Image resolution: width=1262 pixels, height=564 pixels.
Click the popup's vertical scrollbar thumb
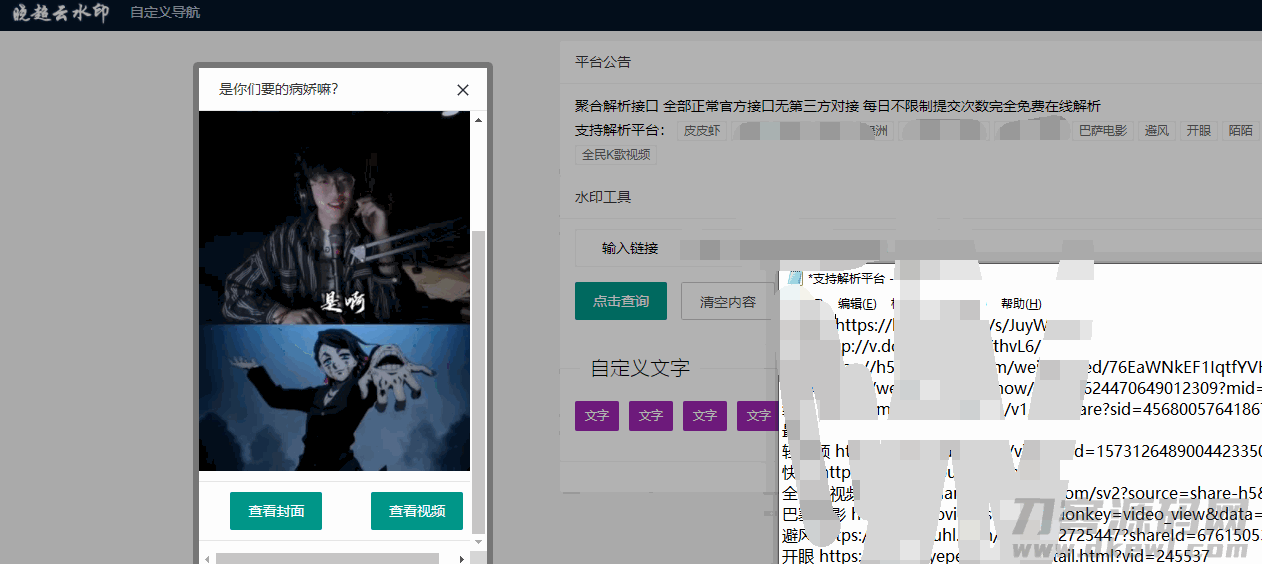coord(478,380)
